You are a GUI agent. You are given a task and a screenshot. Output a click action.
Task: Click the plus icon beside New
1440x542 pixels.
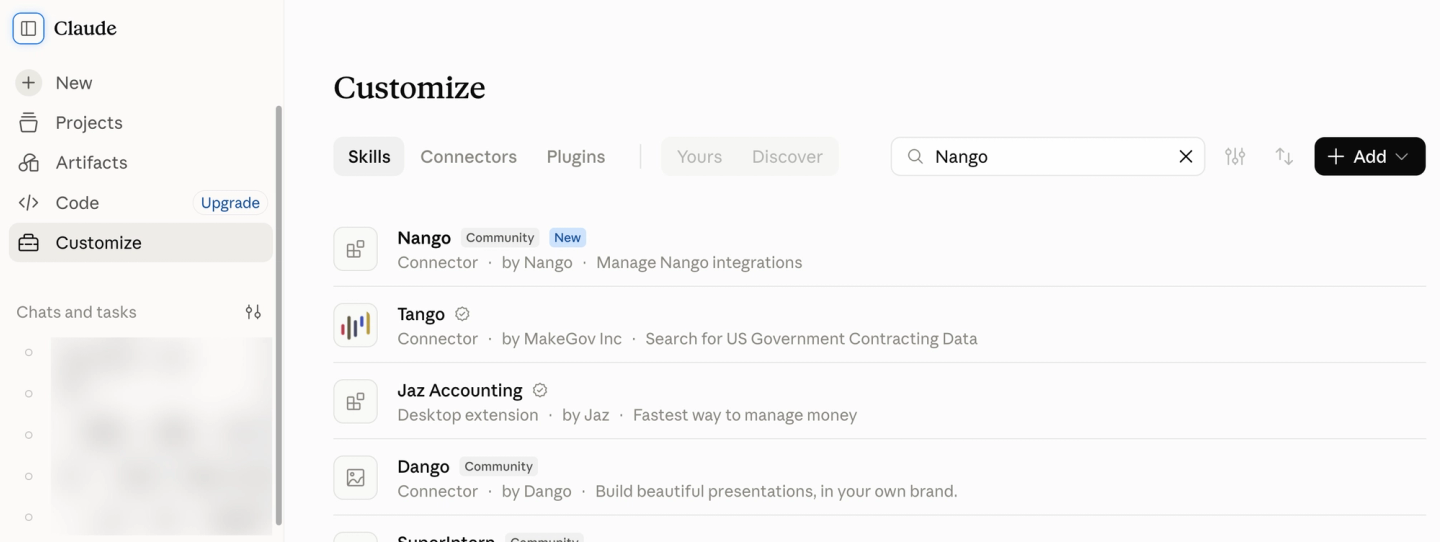coord(28,83)
